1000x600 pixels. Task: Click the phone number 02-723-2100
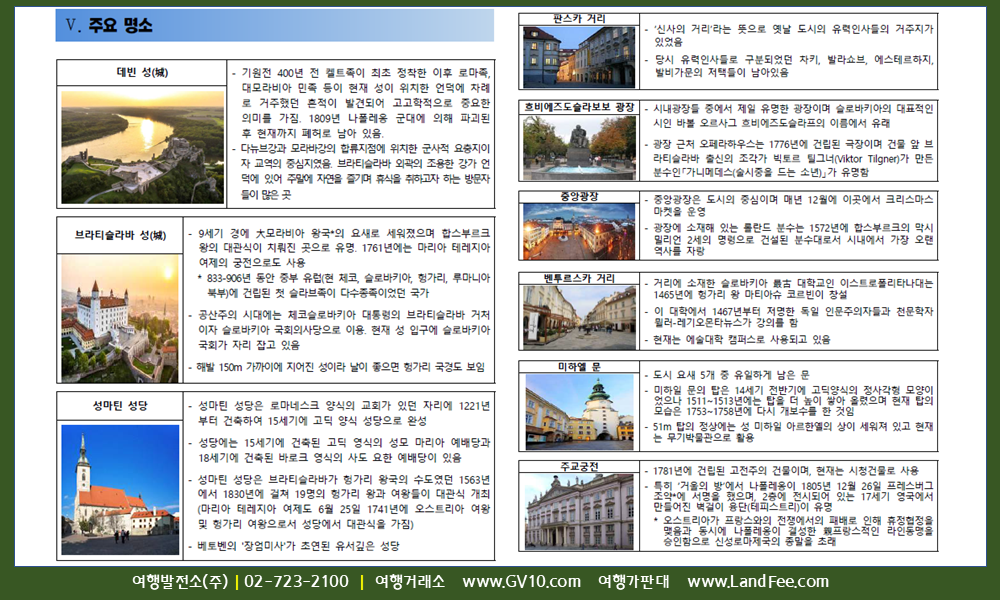click(x=297, y=582)
